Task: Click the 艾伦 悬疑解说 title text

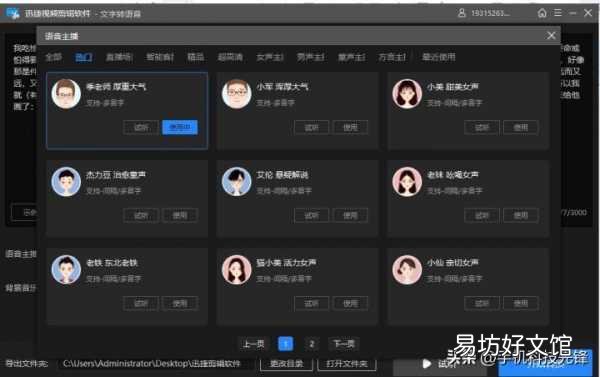Action: pos(282,175)
